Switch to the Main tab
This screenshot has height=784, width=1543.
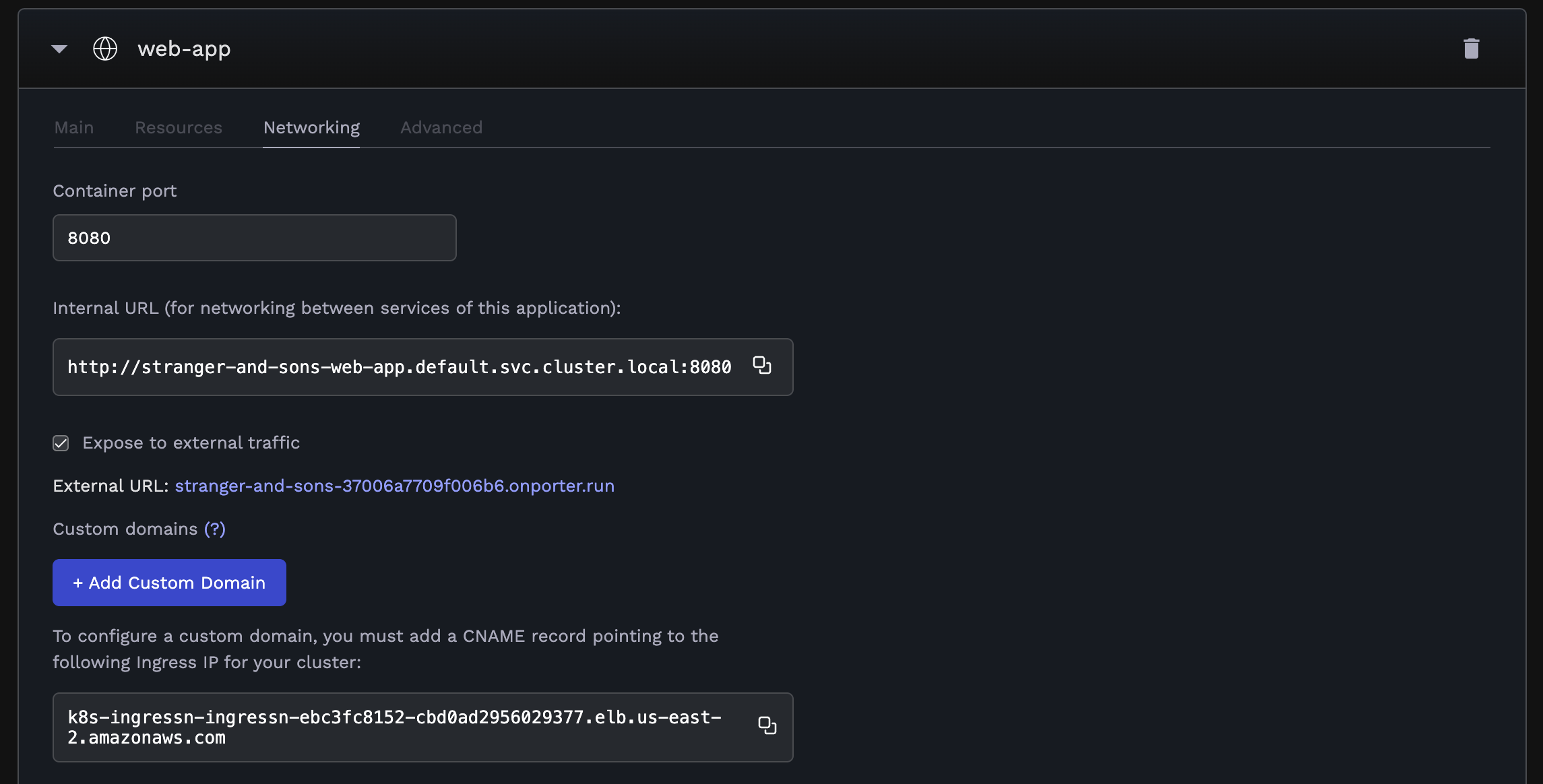(73, 127)
